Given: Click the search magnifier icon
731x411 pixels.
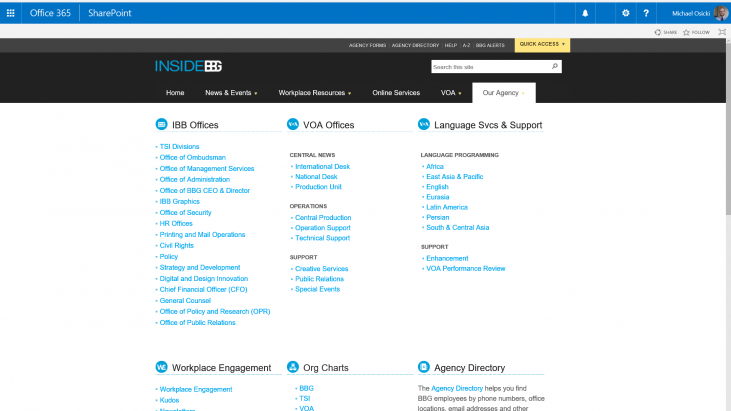Looking at the screenshot, I should tap(555, 67).
